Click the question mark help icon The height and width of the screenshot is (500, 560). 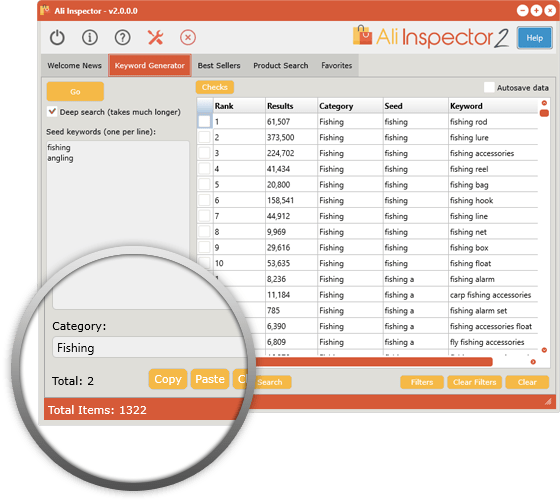click(122, 38)
